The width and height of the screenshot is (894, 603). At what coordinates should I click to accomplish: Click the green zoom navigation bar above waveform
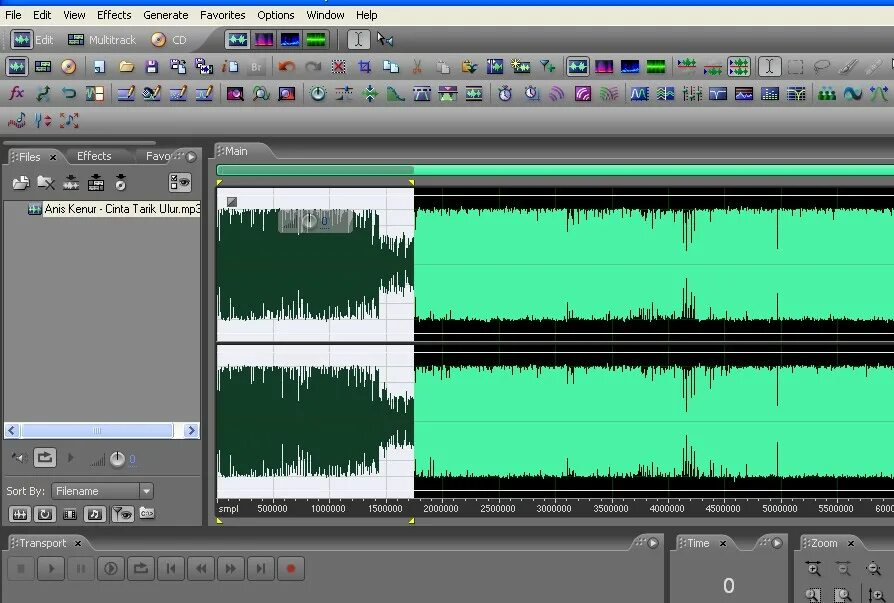click(555, 170)
